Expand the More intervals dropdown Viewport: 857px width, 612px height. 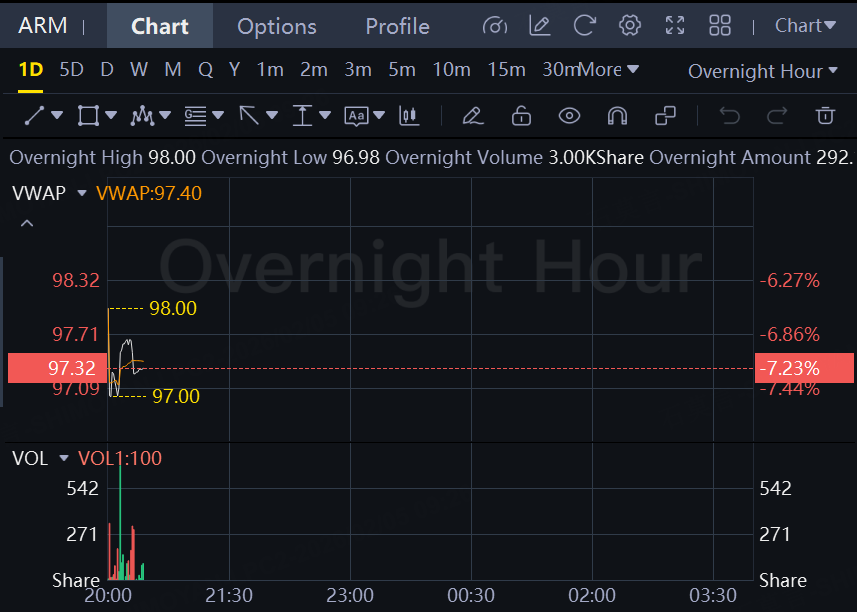(x=609, y=70)
